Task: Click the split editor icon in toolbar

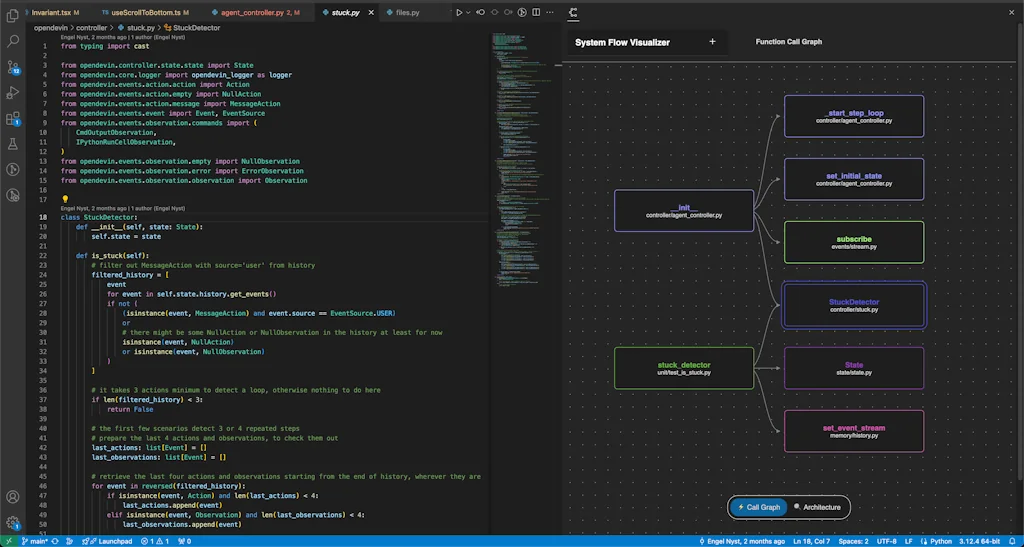Action: pos(536,12)
